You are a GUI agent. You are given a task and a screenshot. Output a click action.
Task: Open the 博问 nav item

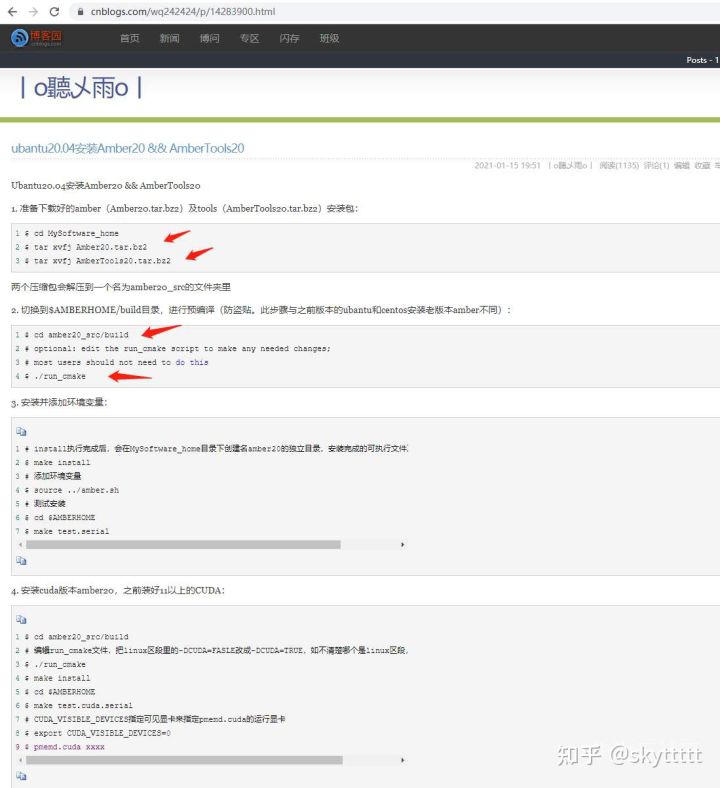(x=210, y=38)
